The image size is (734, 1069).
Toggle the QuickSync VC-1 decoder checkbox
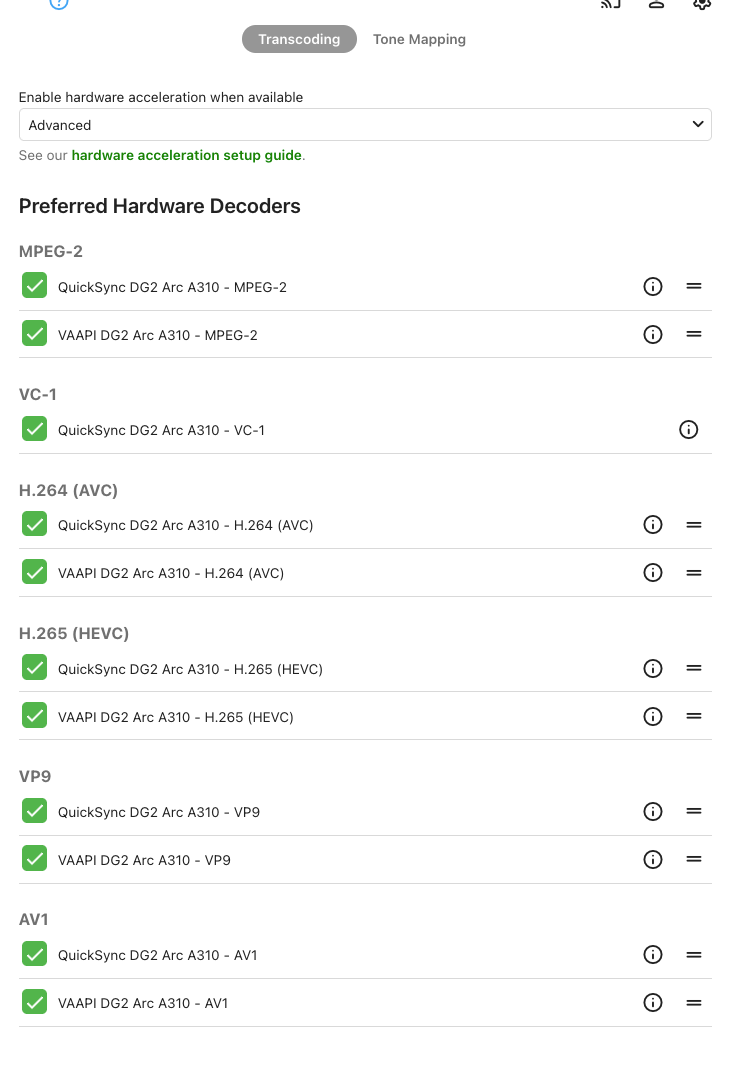click(34, 429)
